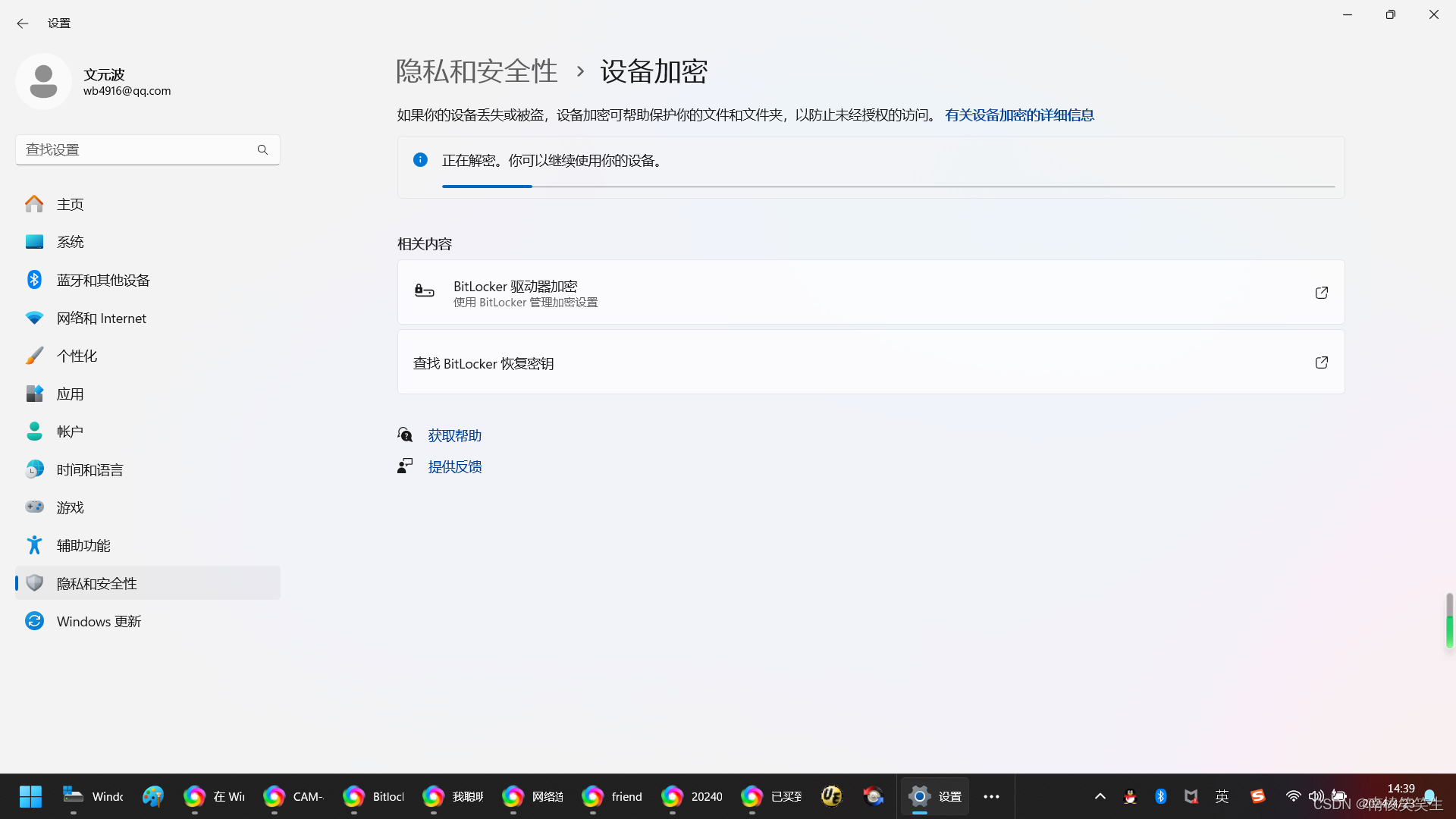Open the taskbar overflow menu

991,796
